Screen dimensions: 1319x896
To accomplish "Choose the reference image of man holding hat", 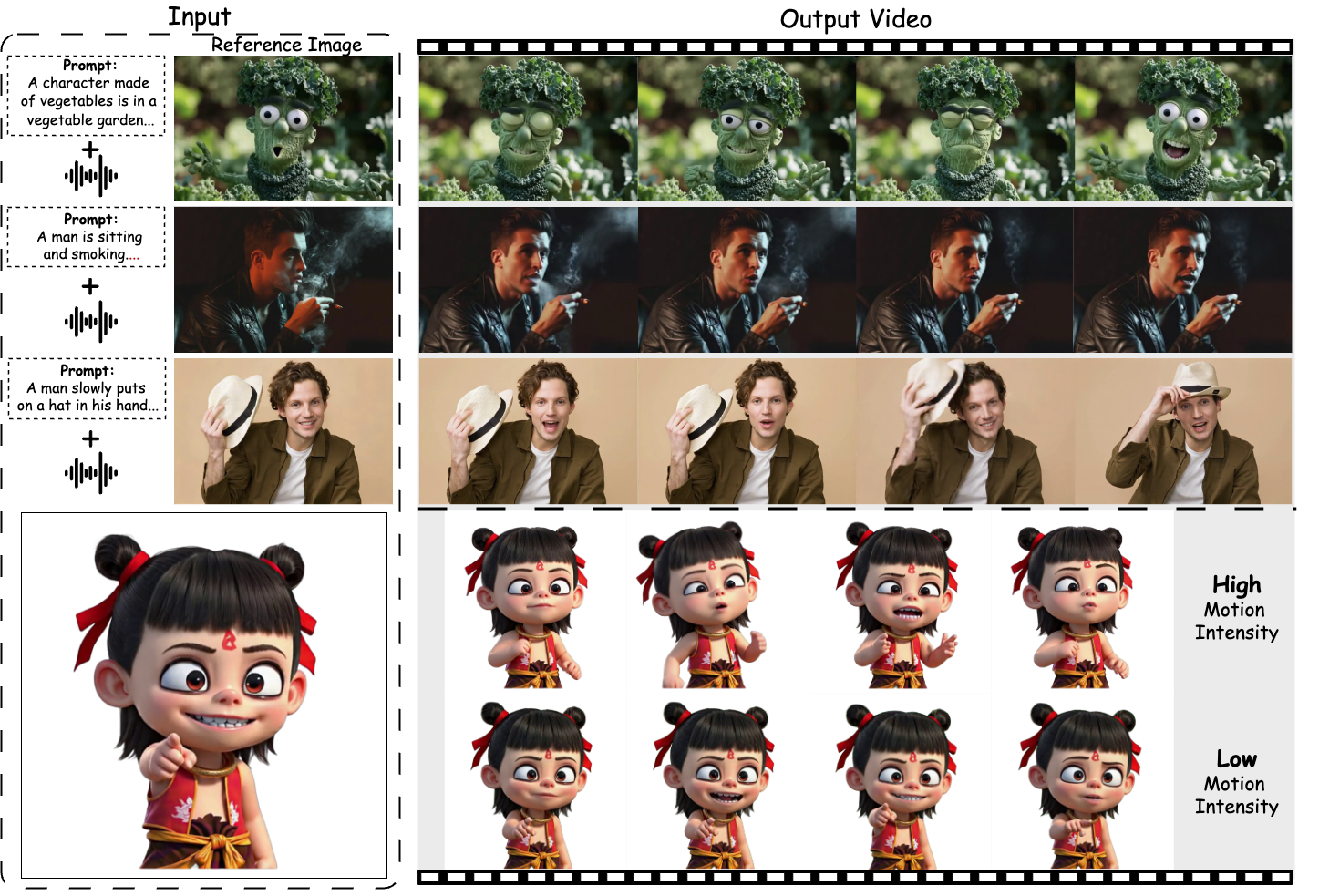I will 283,431.
